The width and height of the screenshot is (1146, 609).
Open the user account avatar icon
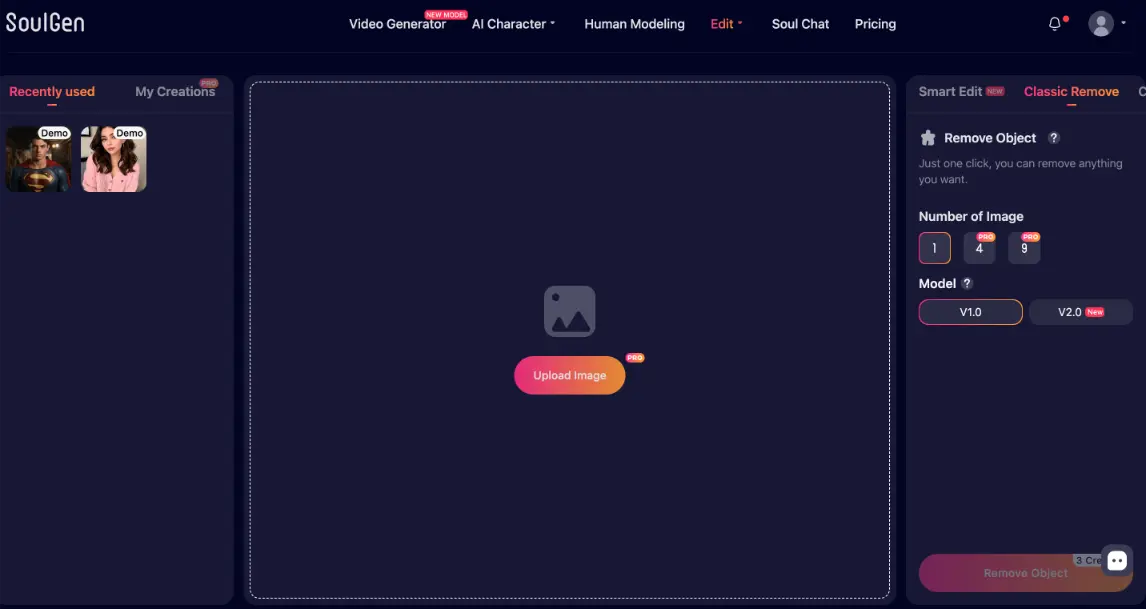[x=1101, y=23]
